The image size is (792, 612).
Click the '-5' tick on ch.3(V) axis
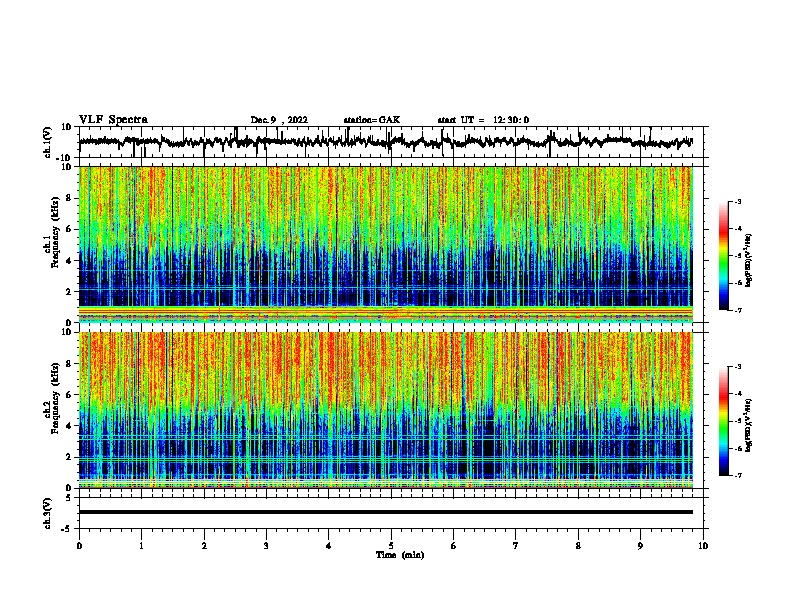(68, 529)
